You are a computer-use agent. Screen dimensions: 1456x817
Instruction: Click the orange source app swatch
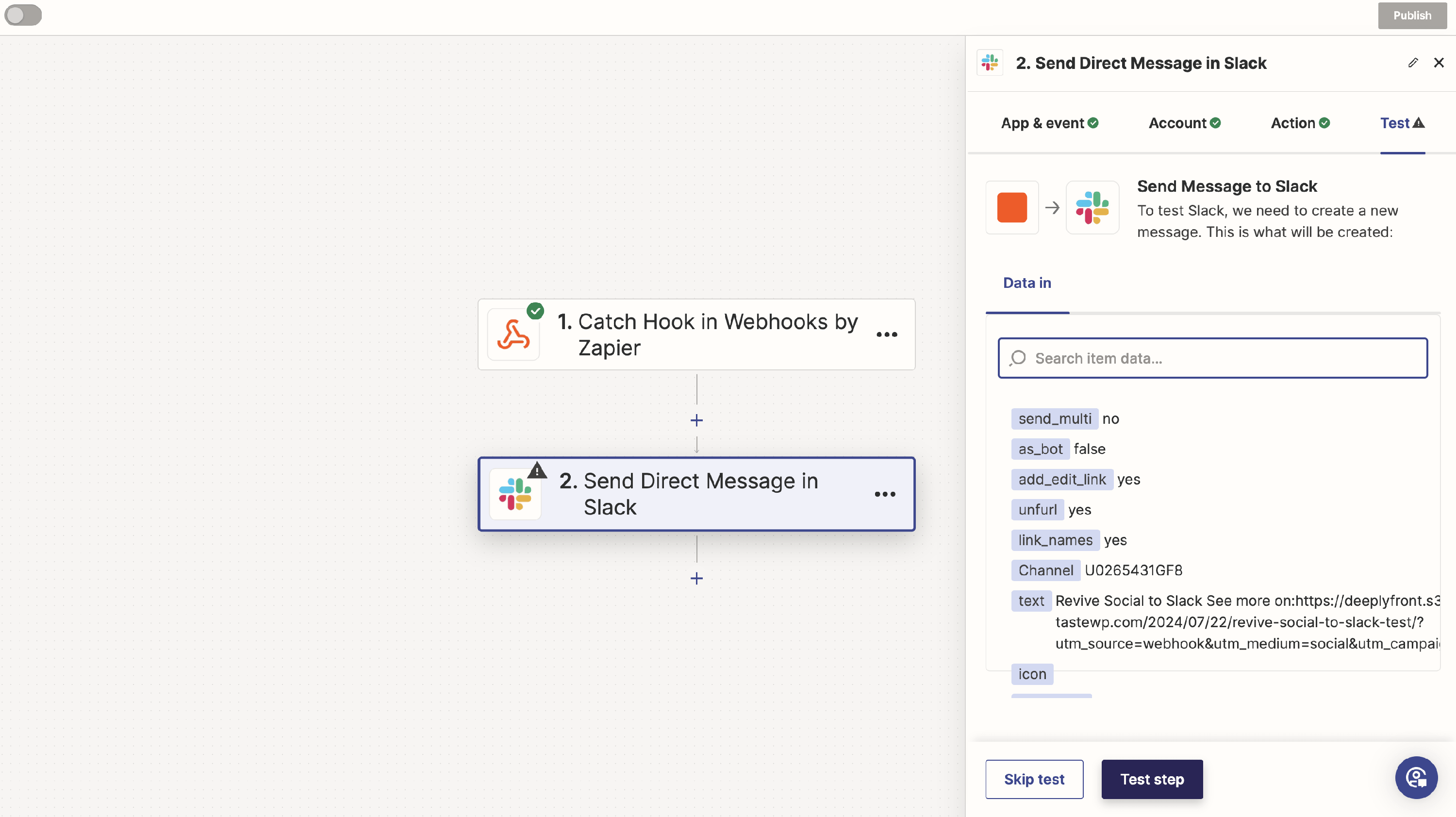tap(1012, 207)
